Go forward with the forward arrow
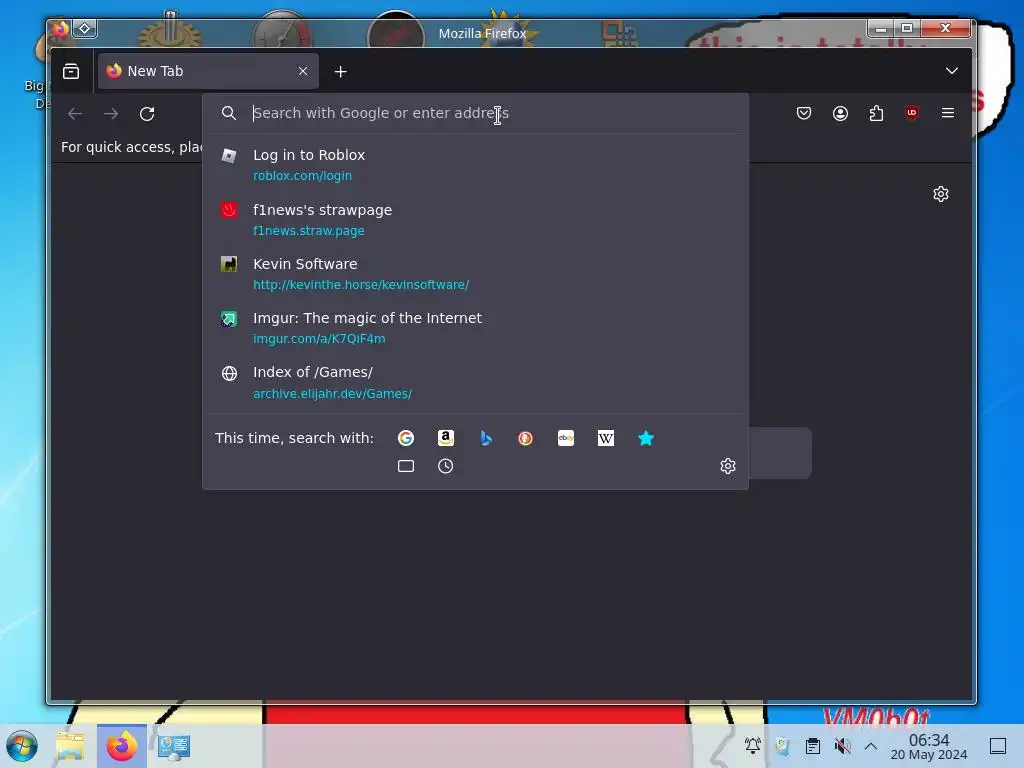1024x768 pixels. 111,114
